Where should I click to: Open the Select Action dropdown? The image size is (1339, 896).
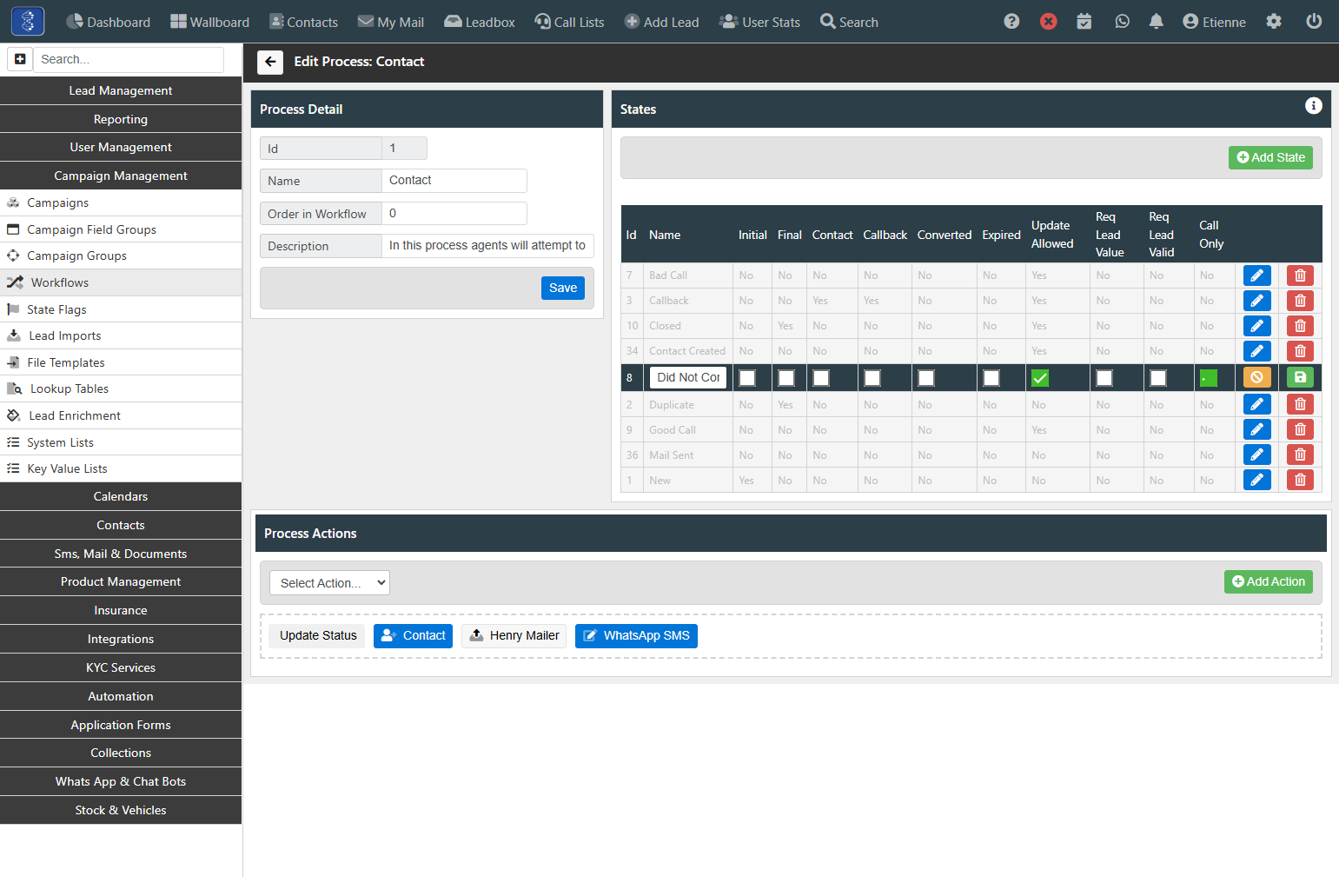pyautogui.click(x=329, y=583)
